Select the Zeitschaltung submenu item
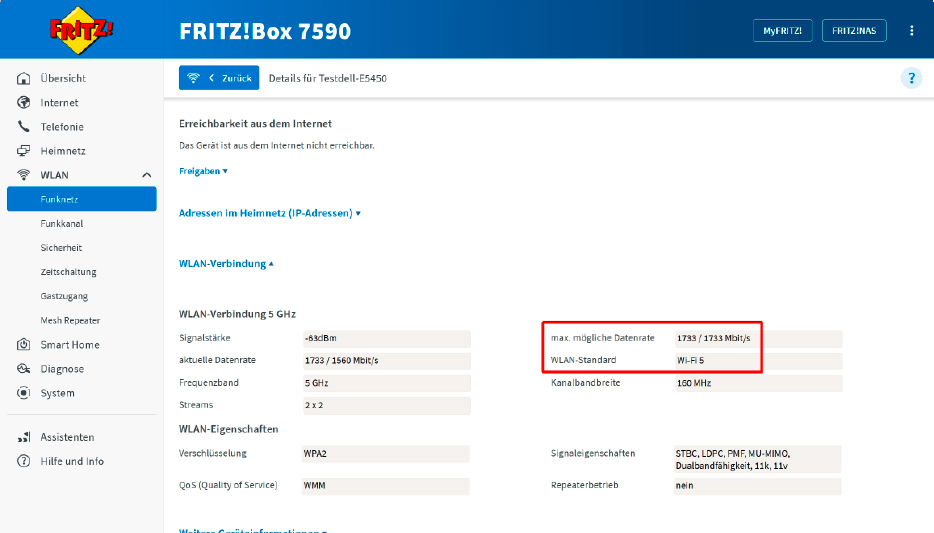Image resolution: width=934 pixels, height=533 pixels. coord(69,272)
